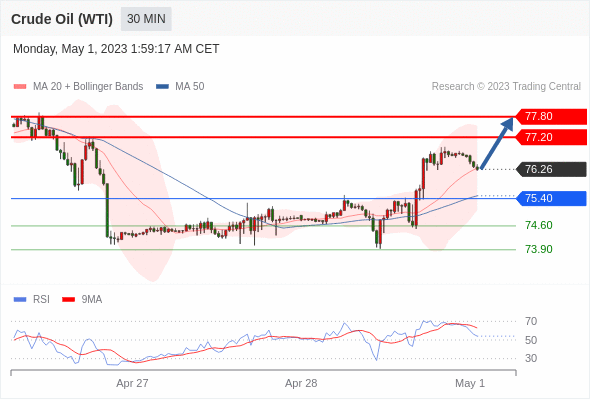This screenshot has height=400, width=590.
Task: Click the date and time stamp text
Action: pos(116,49)
